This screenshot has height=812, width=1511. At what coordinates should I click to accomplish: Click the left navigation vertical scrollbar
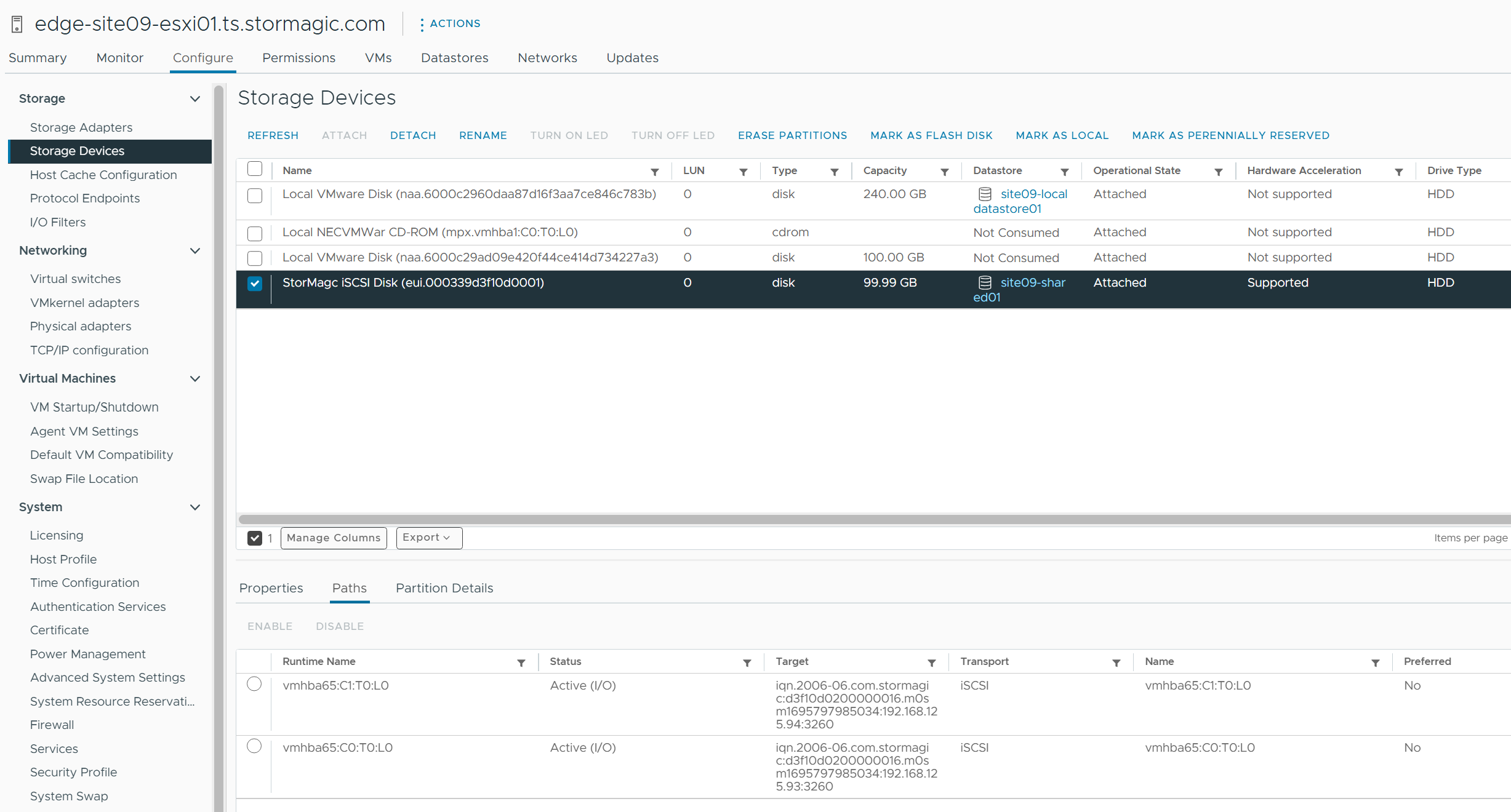pyautogui.click(x=218, y=448)
